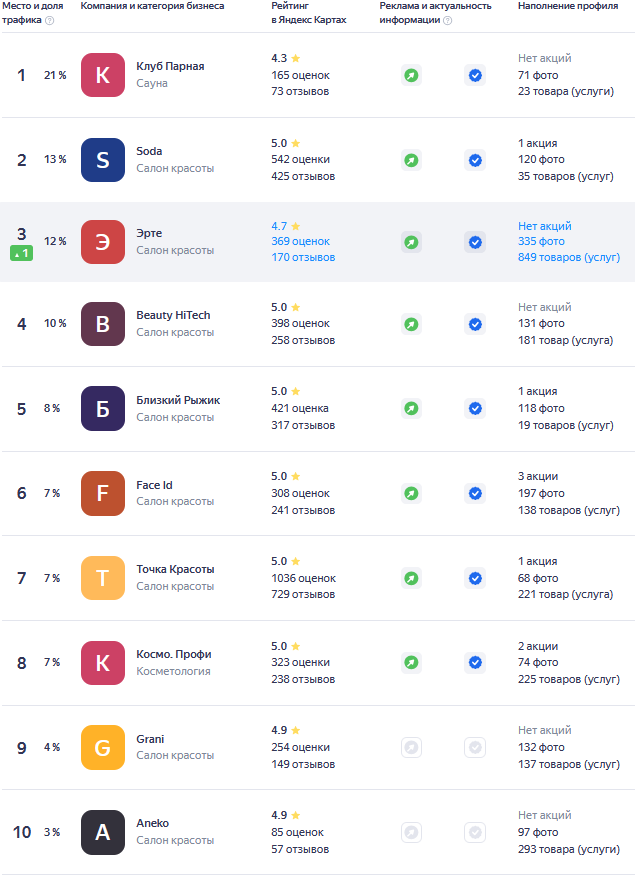Click inactive verified badge in Aneko row

tap(475, 833)
